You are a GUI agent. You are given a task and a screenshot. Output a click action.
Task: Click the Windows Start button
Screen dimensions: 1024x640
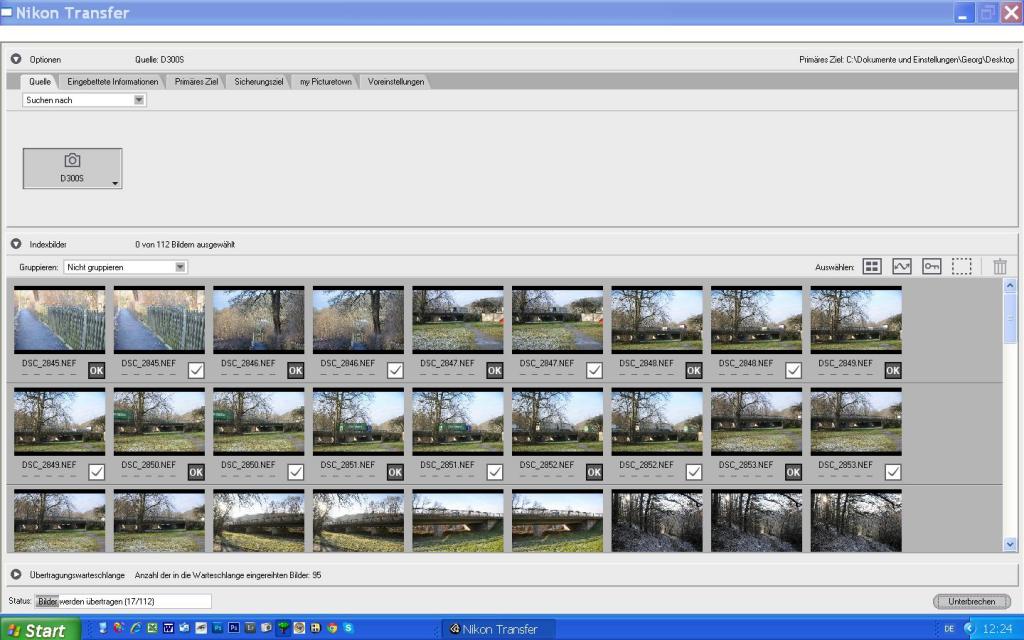point(39,630)
